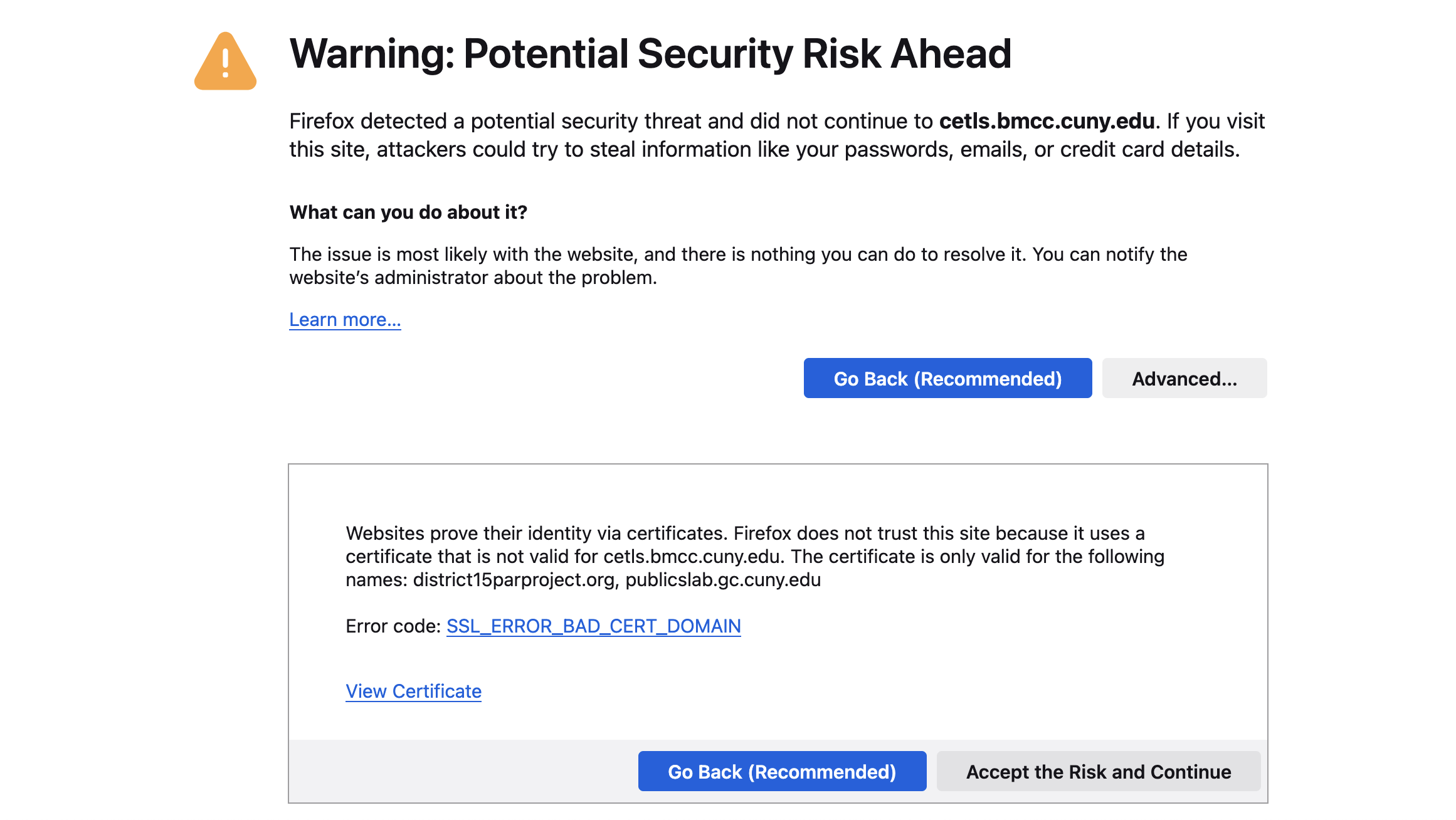Collapse the Advanced details section
The height and width of the screenshot is (820, 1456).
[x=1184, y=378]
